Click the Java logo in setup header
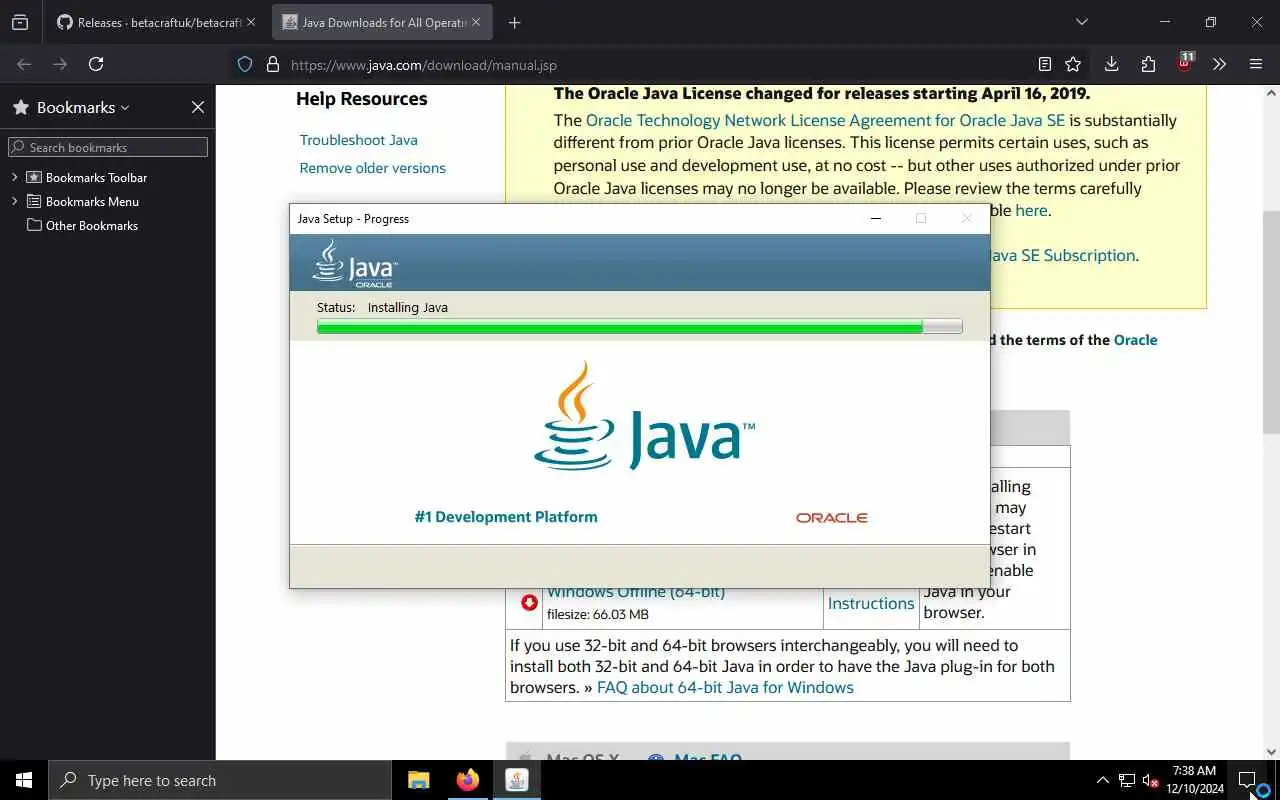1280x800 pixels. pyautogui.click(x=354, y=264)
